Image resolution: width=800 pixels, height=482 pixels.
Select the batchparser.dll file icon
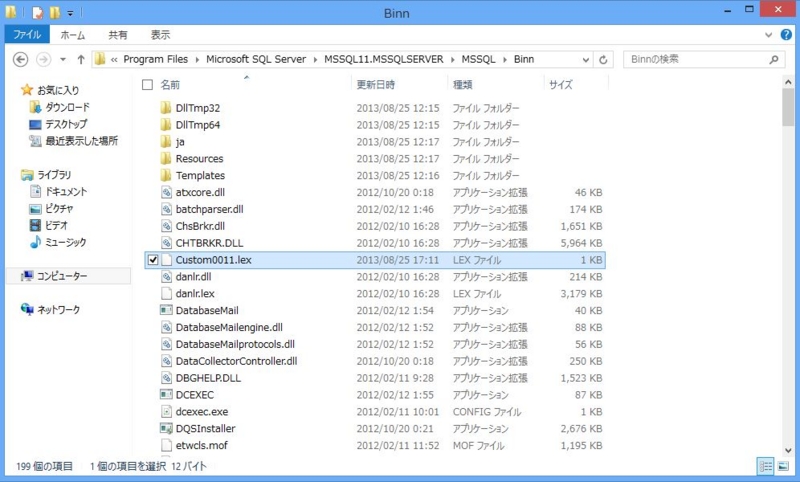tap(166, 209)
